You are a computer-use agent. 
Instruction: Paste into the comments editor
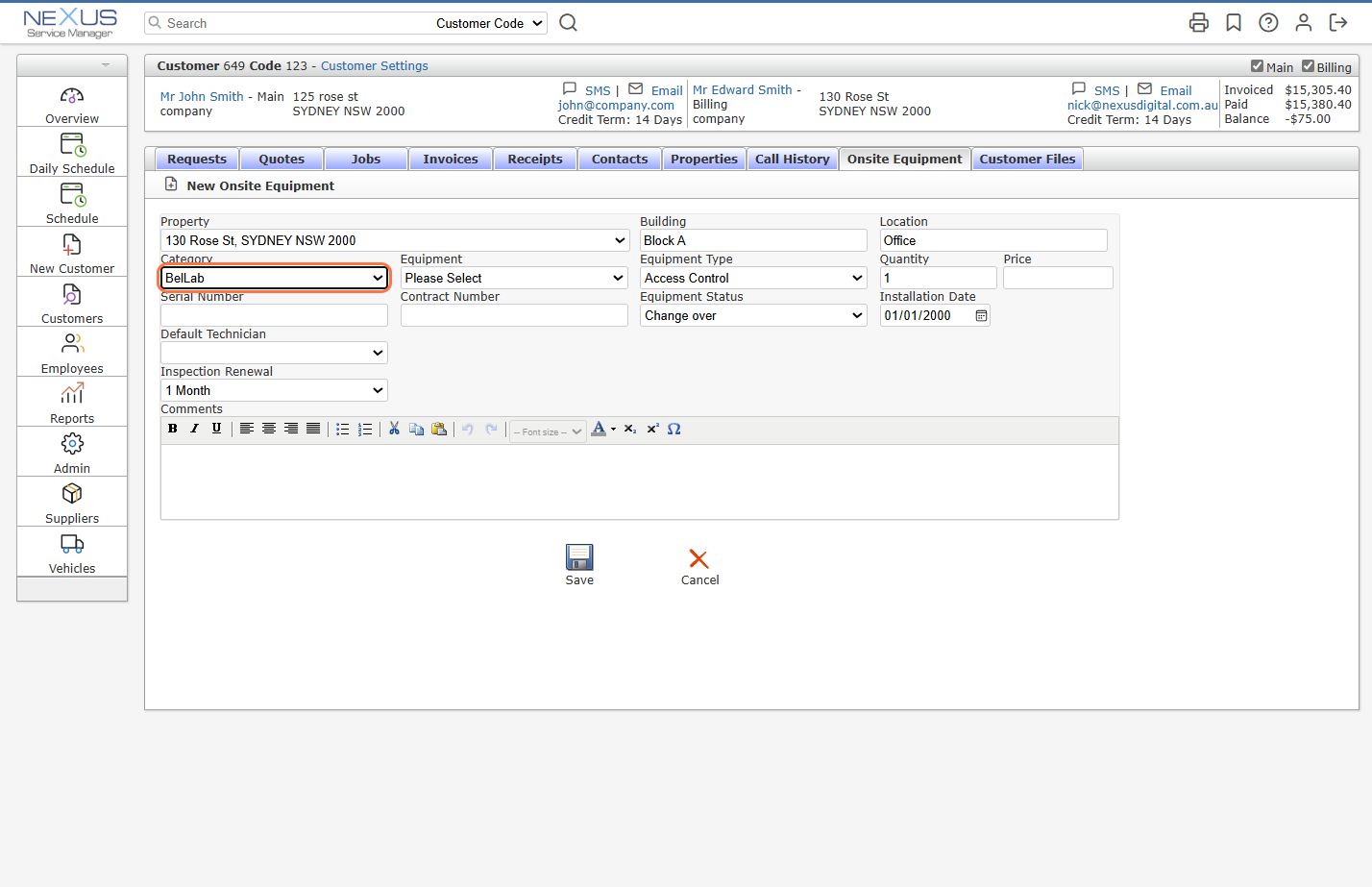(x=439, y=429)
